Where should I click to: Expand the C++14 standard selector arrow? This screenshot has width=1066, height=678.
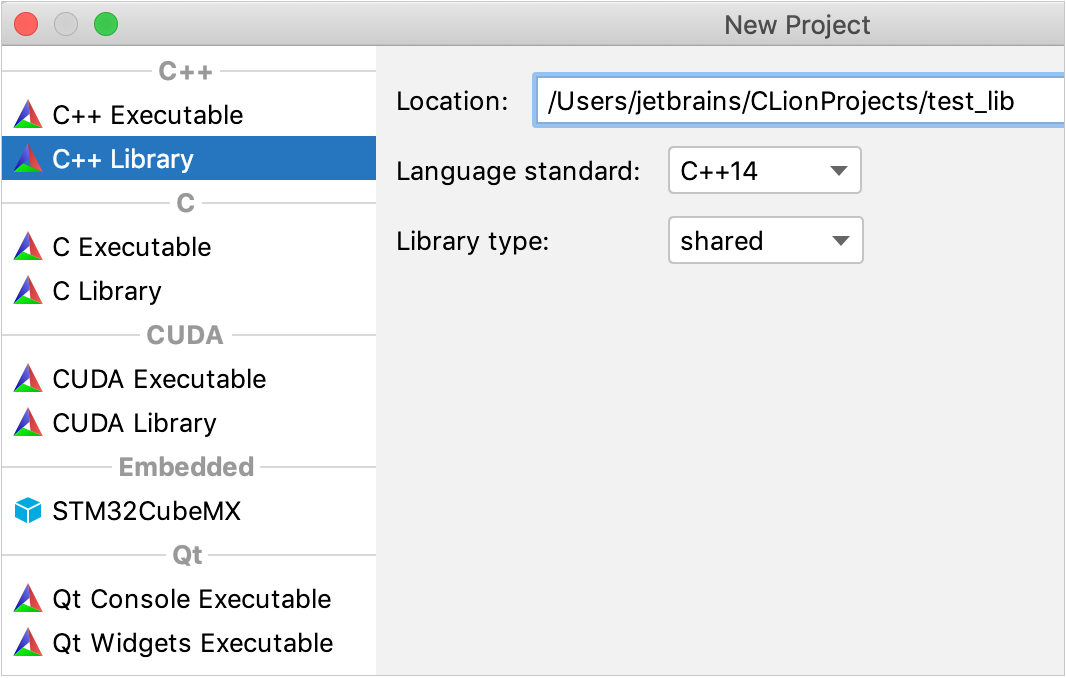tap(838, 170)
